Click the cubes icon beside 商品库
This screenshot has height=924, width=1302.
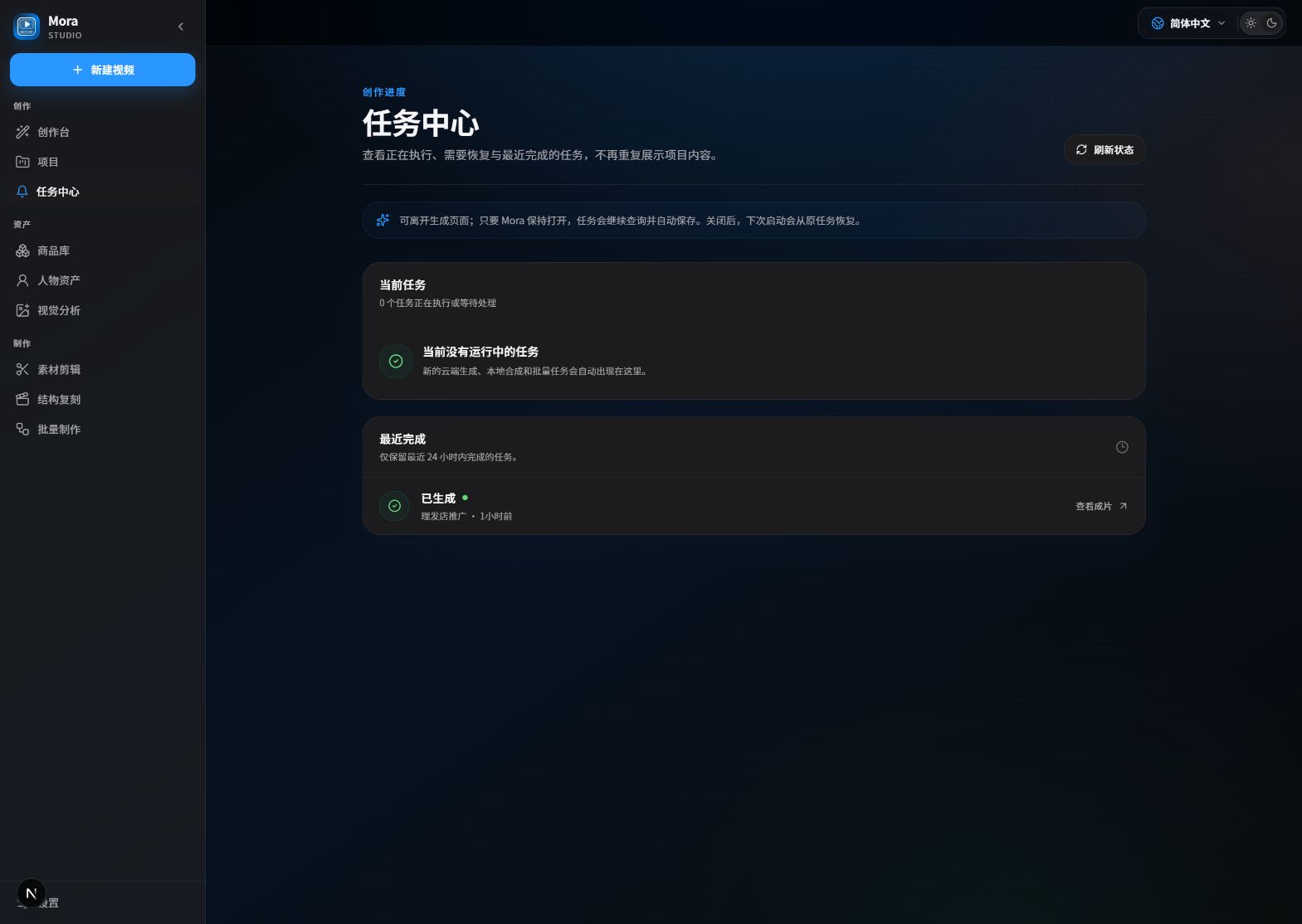(x=22, y=250)
